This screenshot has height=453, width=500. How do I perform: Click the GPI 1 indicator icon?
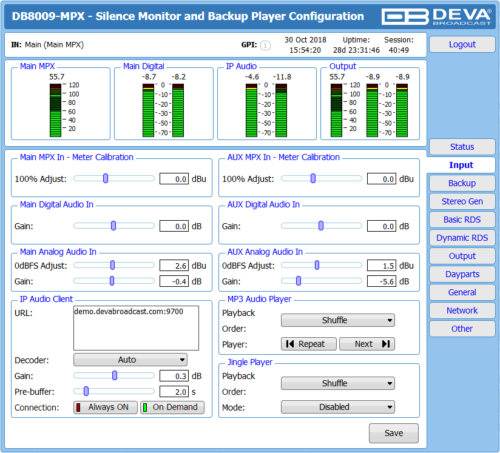[x=265, y=45]
